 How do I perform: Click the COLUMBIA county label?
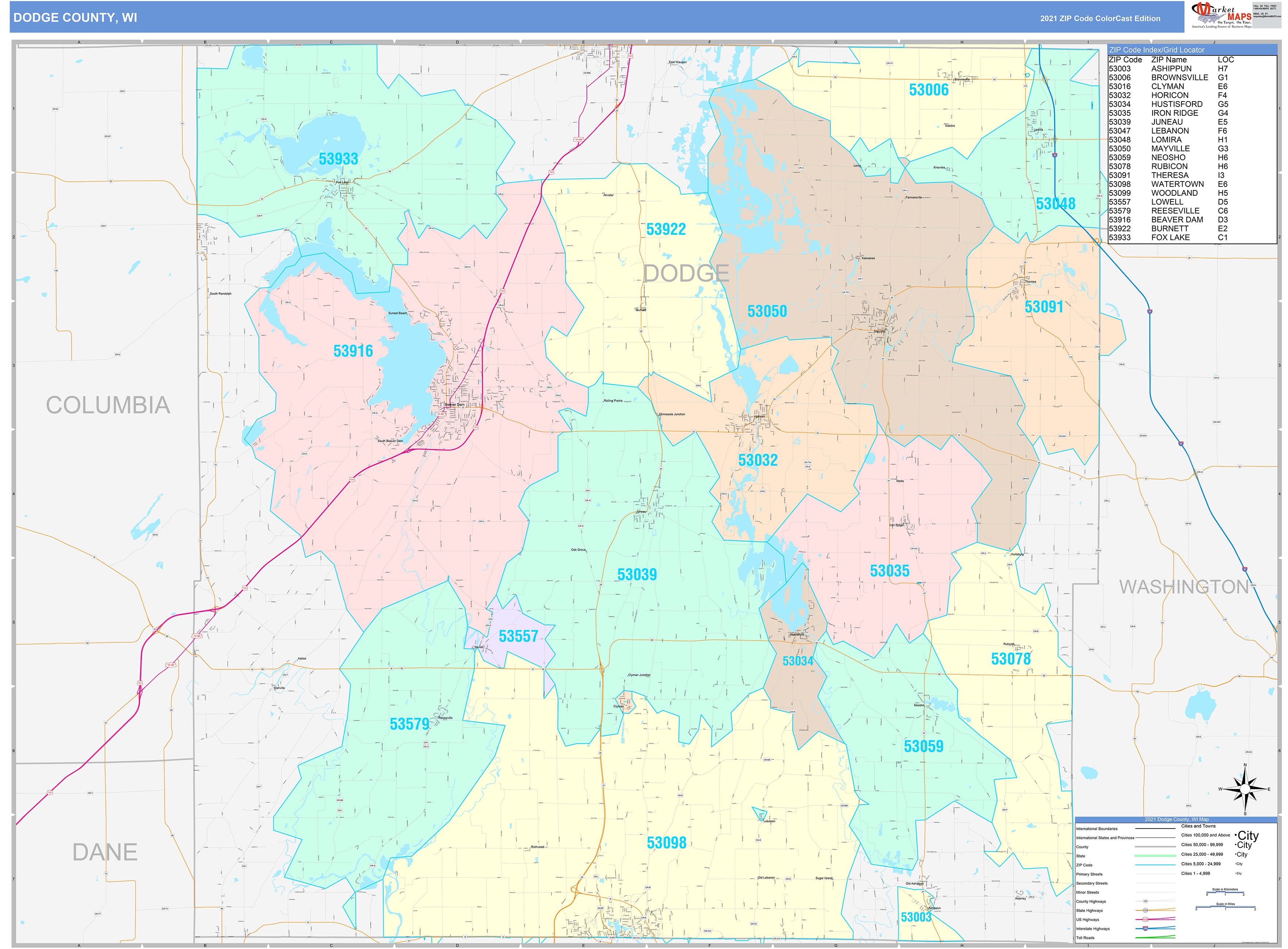point(108,405)
